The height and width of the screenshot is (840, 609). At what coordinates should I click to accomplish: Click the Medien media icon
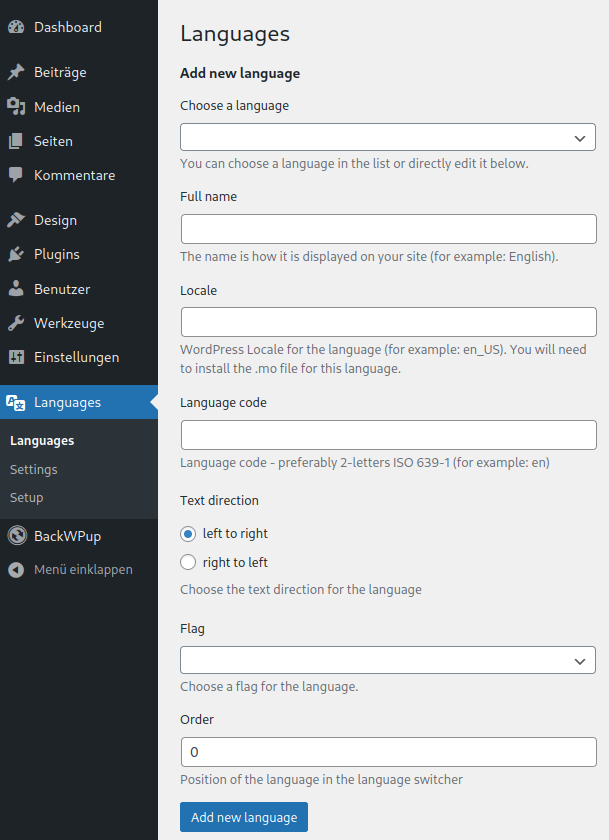(x=16, y=107)
